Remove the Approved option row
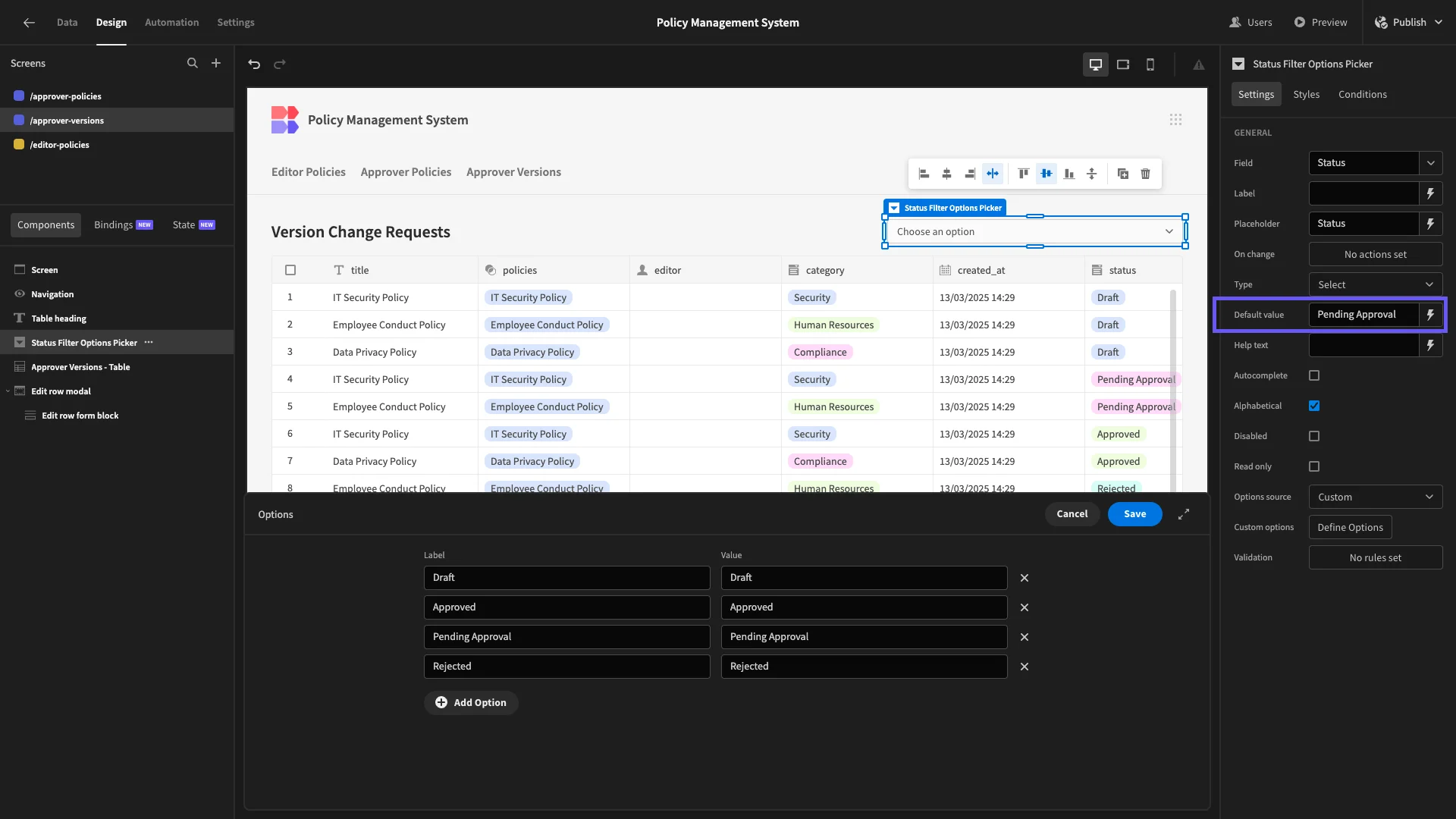Screen dimensions: 1456x819 point(1025,607)
